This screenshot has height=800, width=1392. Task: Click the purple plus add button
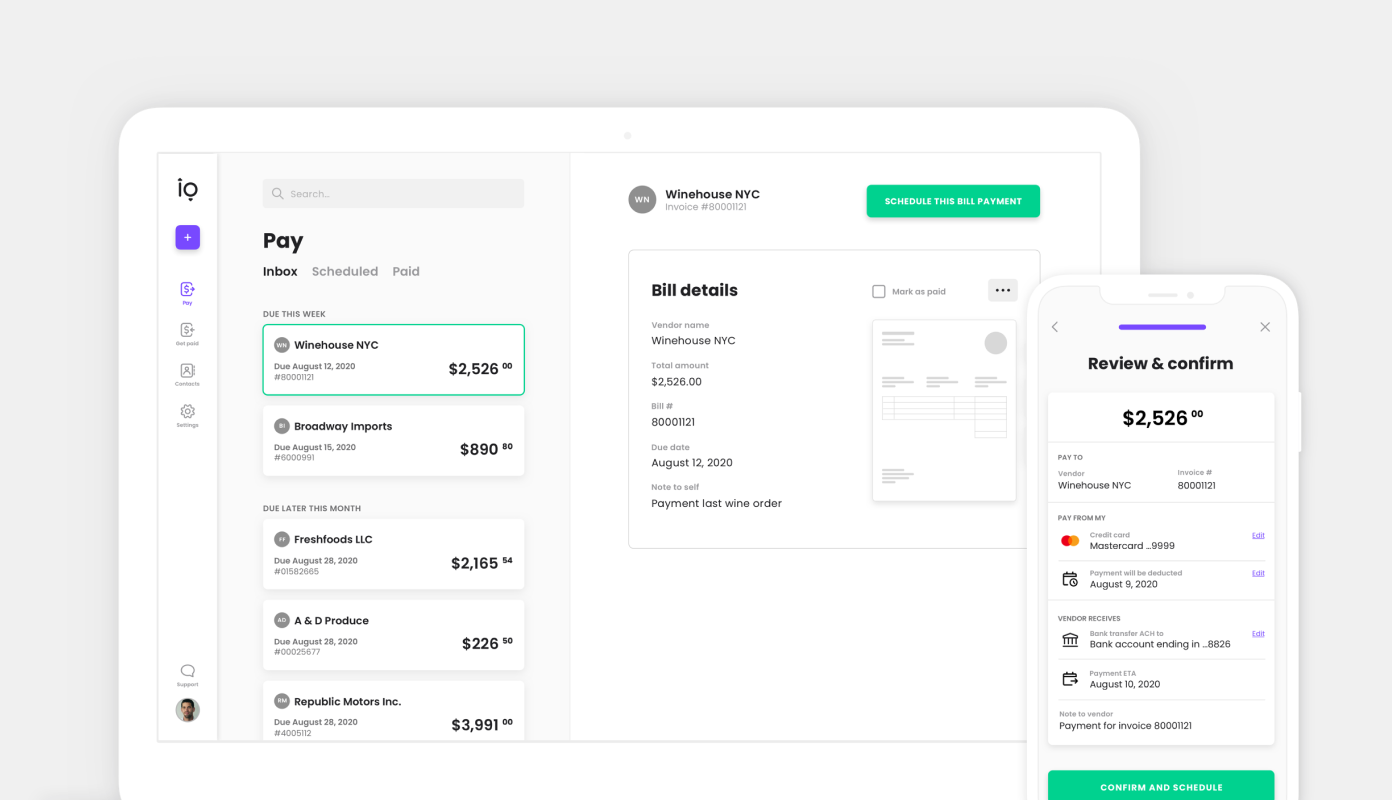coord(187,237)
